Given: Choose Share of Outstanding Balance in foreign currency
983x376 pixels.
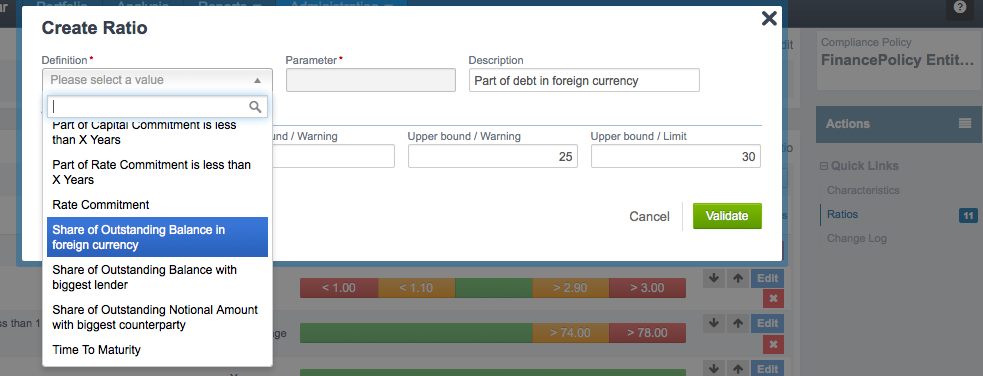Looking at the screenshot, I should tap(157, 238).
